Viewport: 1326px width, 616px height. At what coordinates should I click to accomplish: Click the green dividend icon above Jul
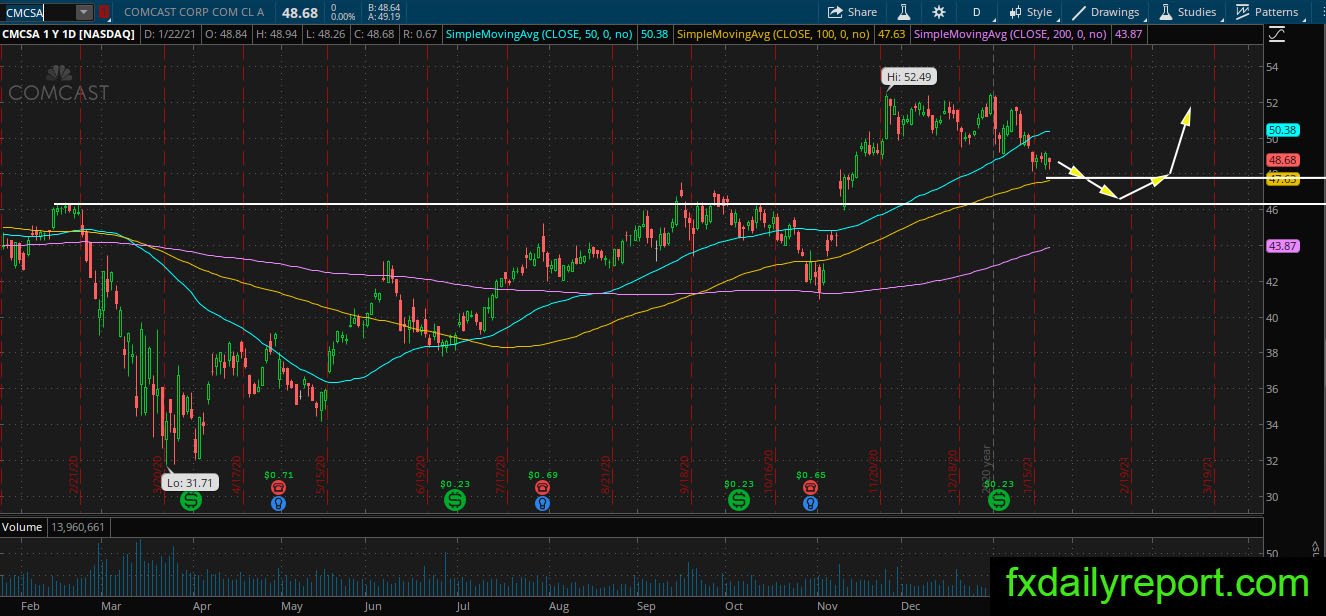(454, 498)
